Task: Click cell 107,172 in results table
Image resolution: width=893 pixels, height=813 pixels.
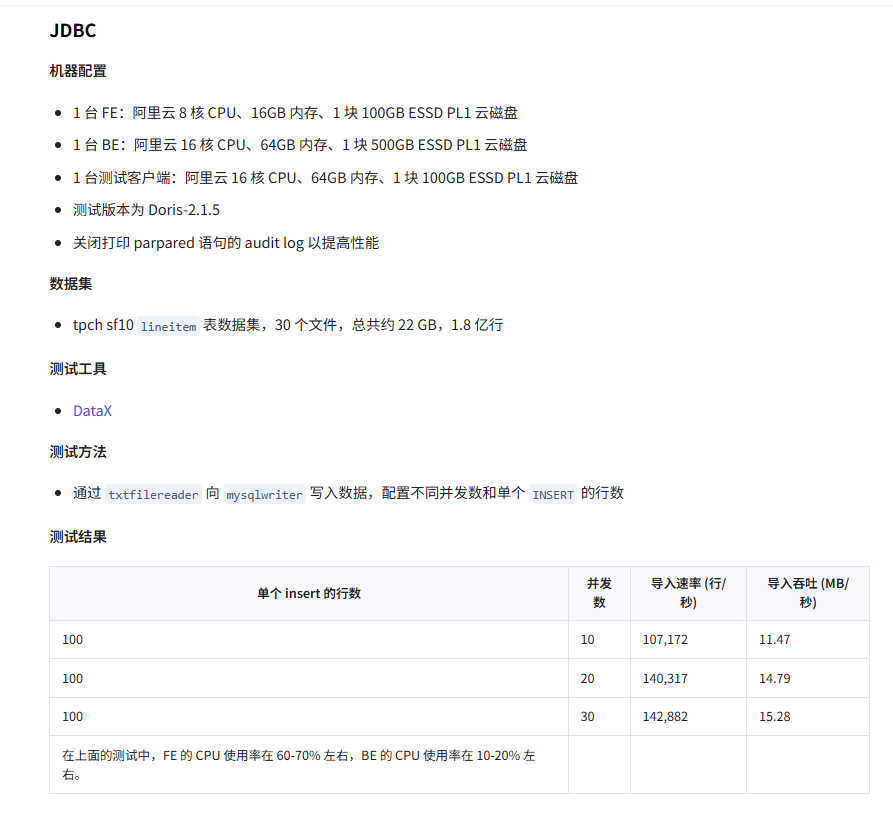Action: pos(688,640)
